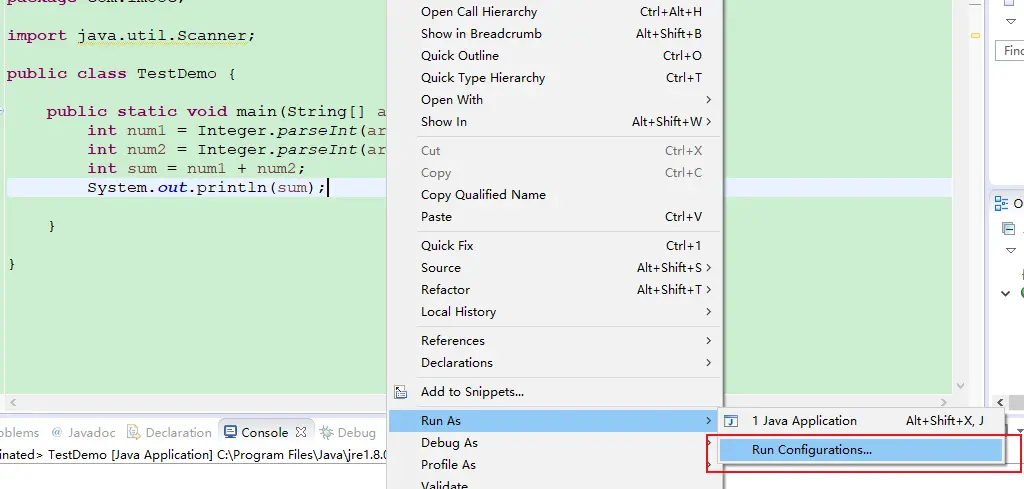Viewport: 1024px width, 489px height.
Task: Open the Profile As submenu
Action: click(x=555, y=465)
